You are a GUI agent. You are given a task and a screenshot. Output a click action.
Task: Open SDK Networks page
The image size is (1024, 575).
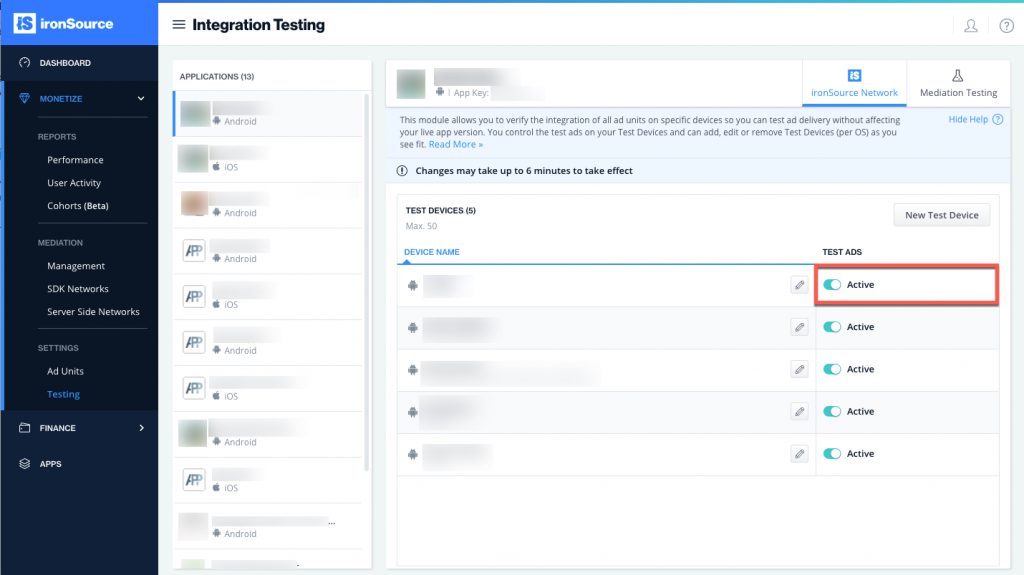coord(78,289)
